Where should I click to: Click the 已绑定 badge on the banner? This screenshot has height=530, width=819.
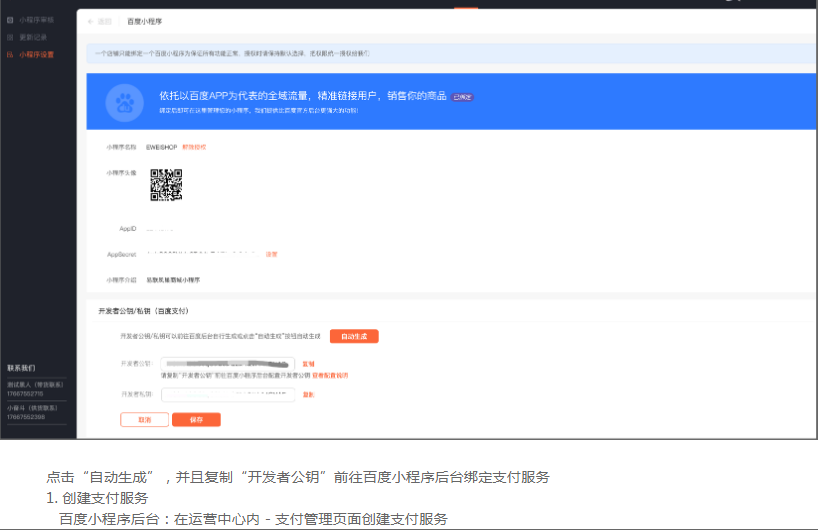(x=461, y=97)
